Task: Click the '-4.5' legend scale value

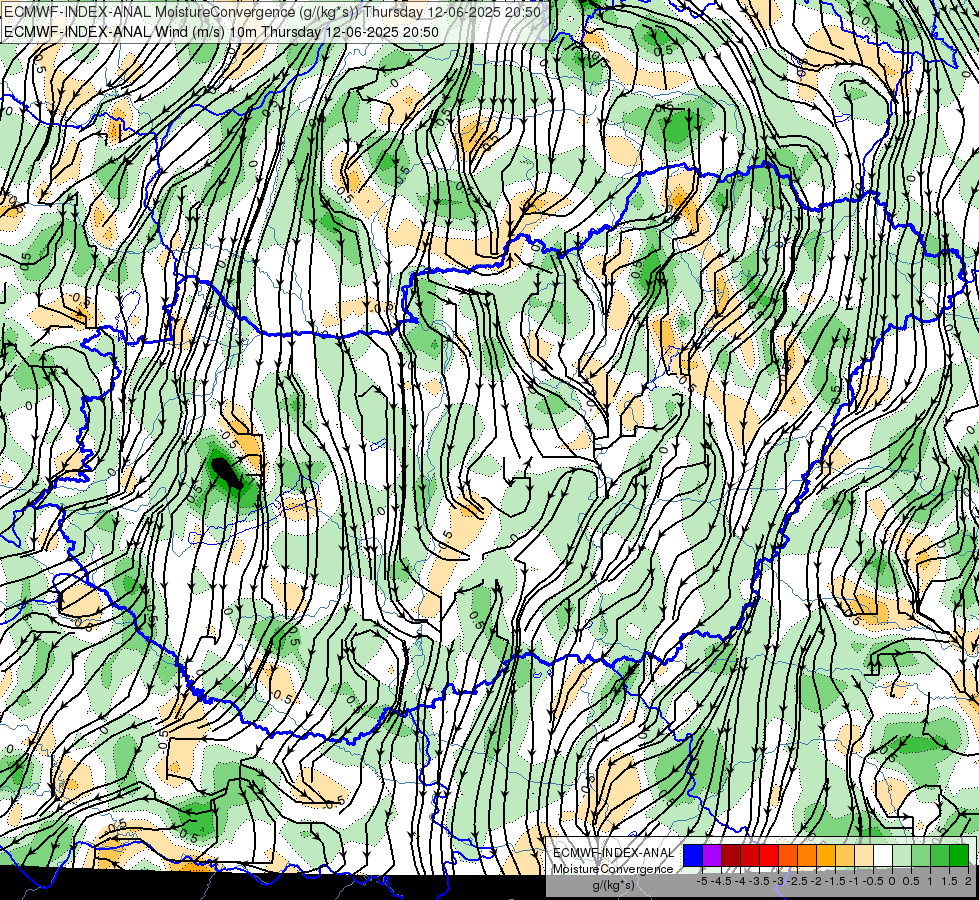Action: tap(721, 881)
